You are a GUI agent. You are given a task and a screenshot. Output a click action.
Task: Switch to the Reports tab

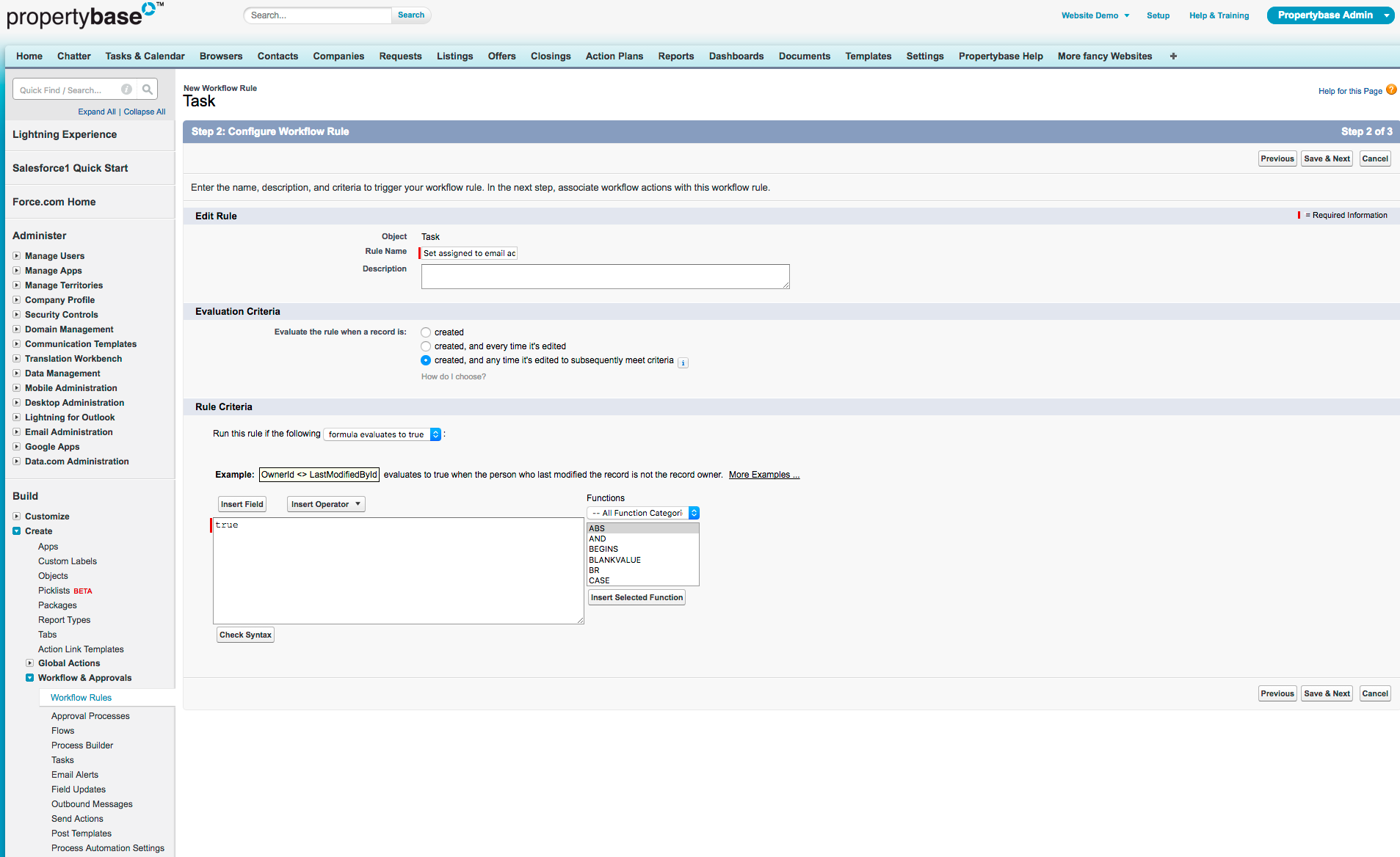(x=676, y=56)
